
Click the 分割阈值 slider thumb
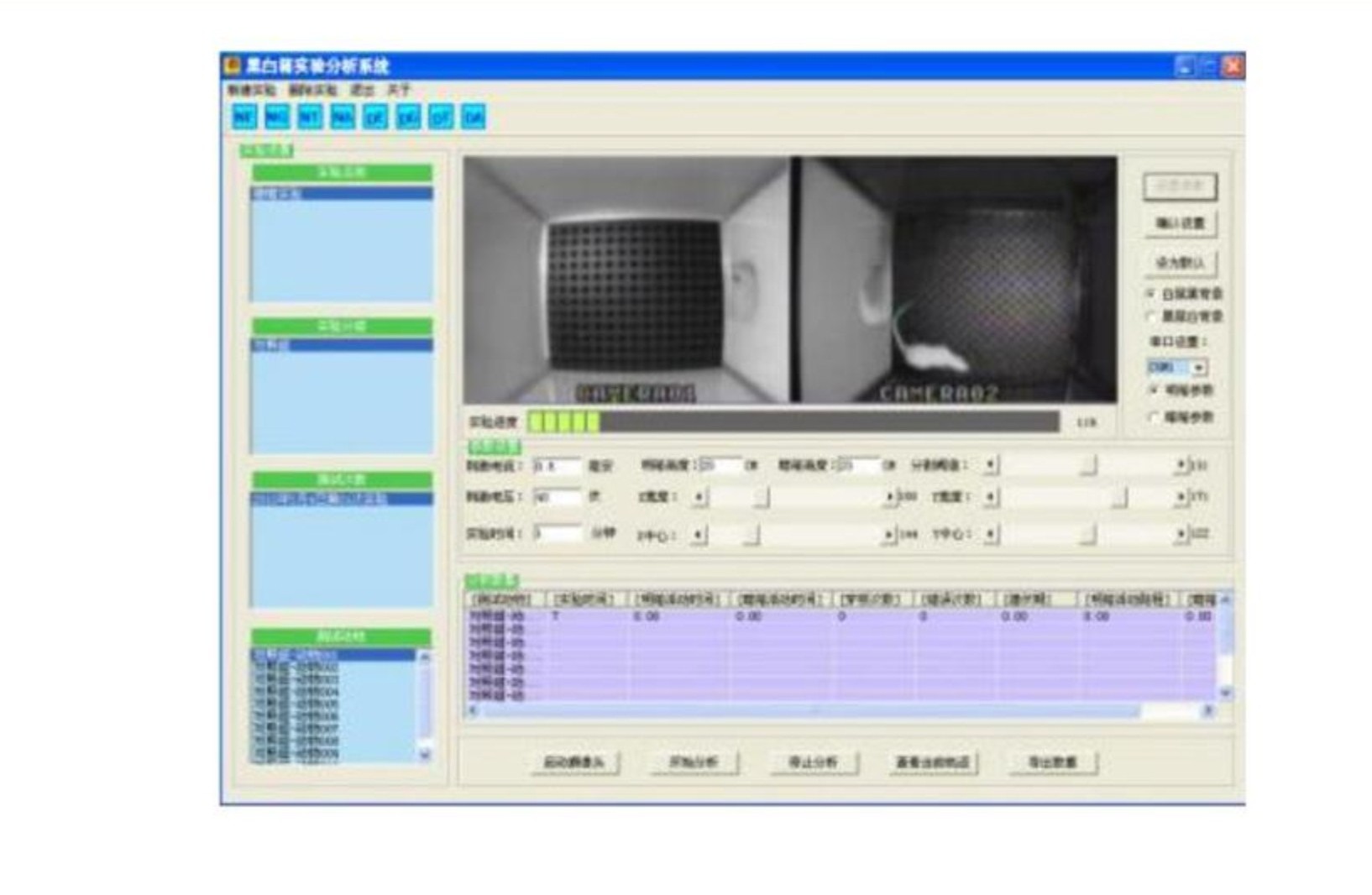coord(1088,465)
